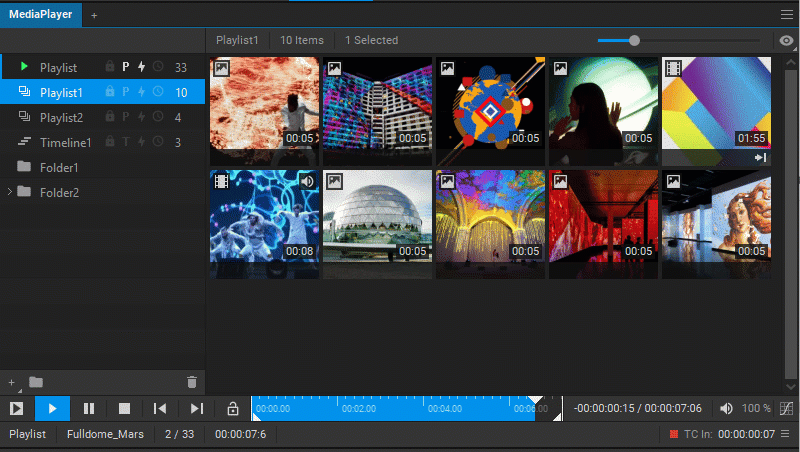Toggle the lock icon on Timeline1 row
The image size is (800, 452).
coord(110,141)
